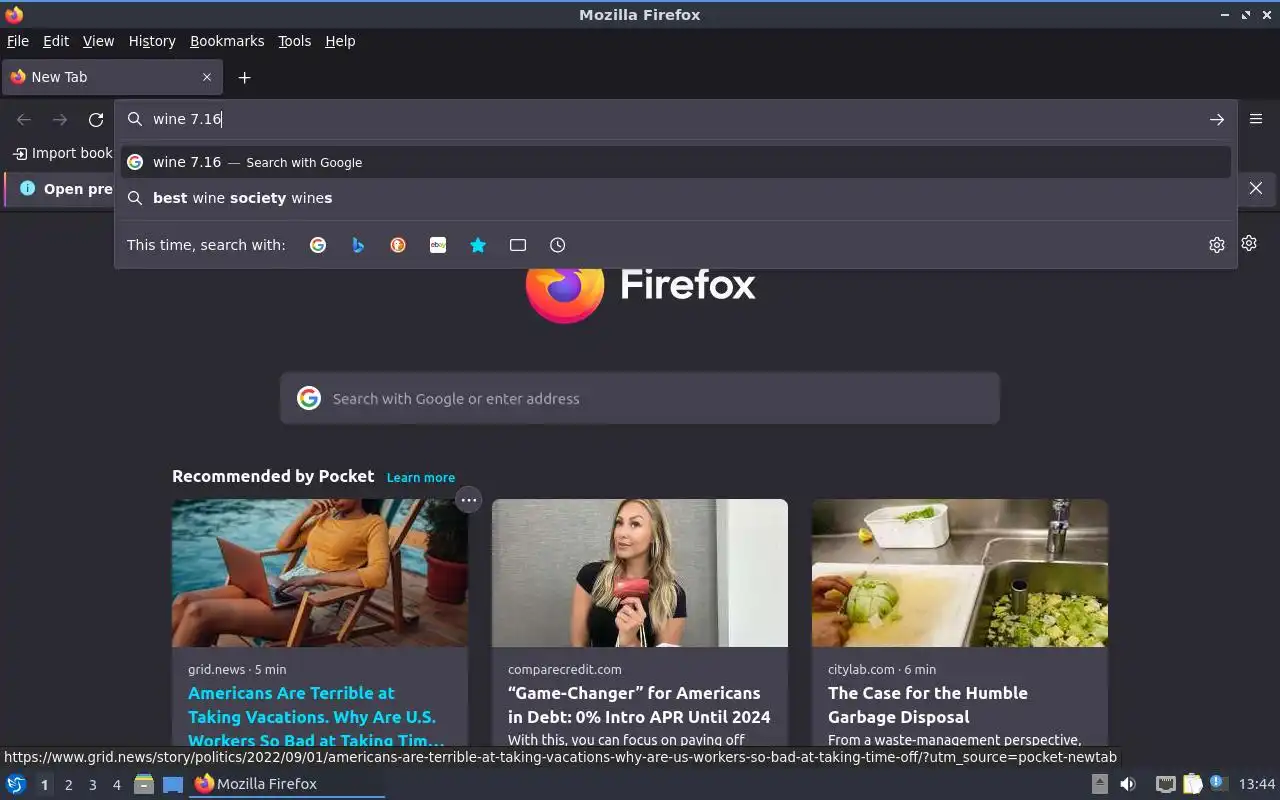Open volume control in system tray
The image size is (1280, 800).
[x=1127, y=784]
